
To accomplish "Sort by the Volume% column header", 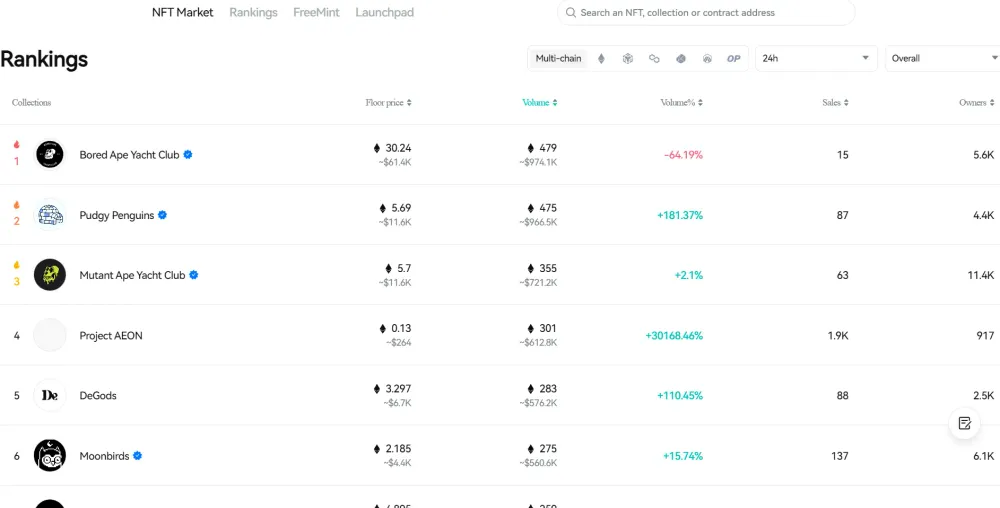I will pos(681,103).
